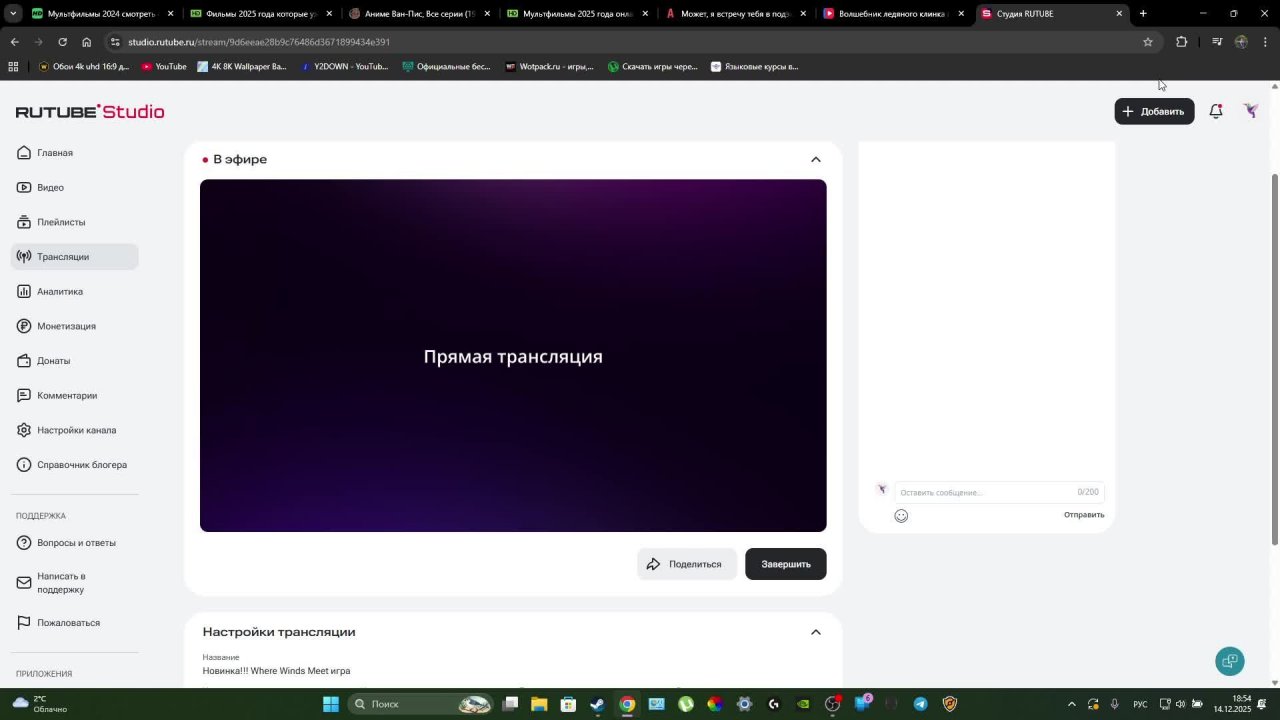
Task: Switch to the Аниме Ван-Пис tab
Action: [x=420, y=14]
